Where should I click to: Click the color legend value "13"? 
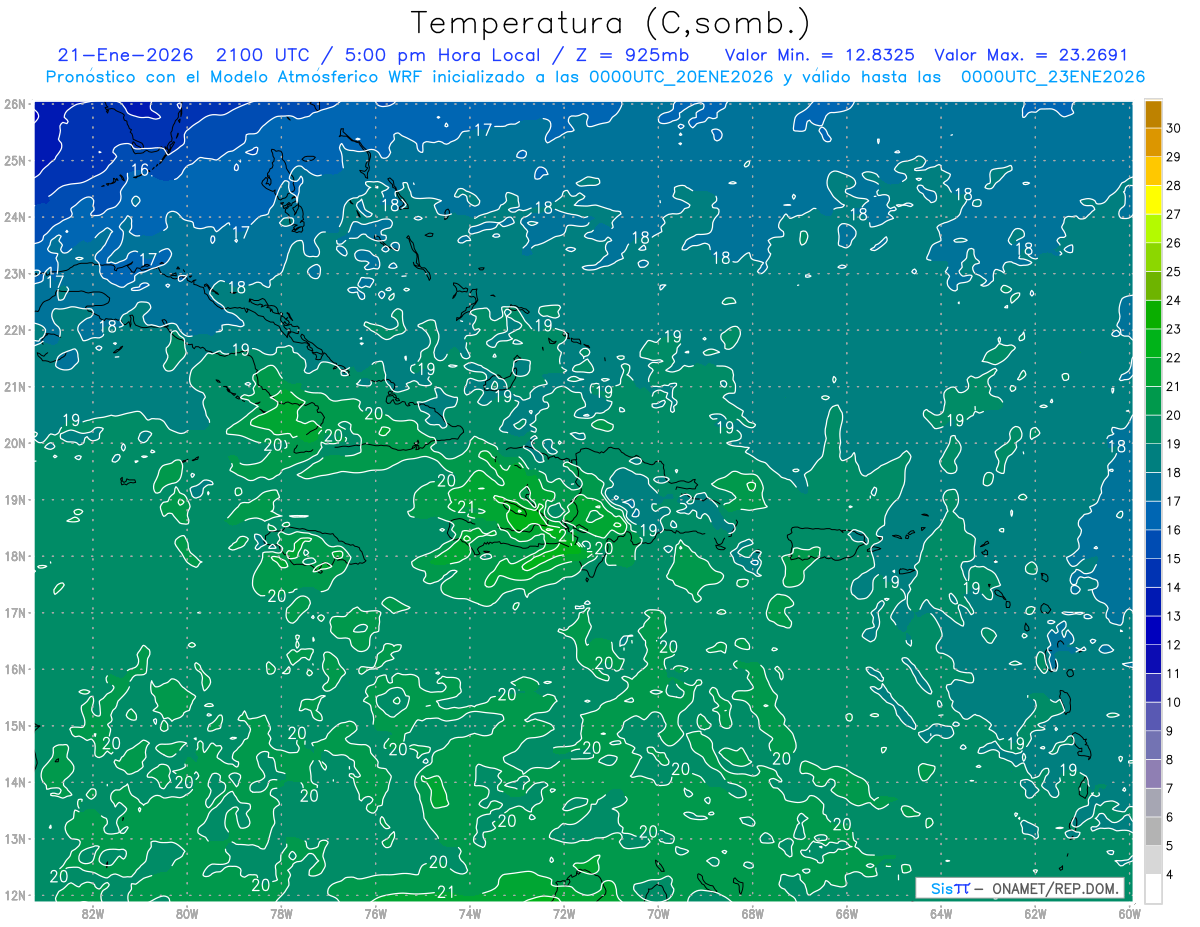[x=1174, y=616]
